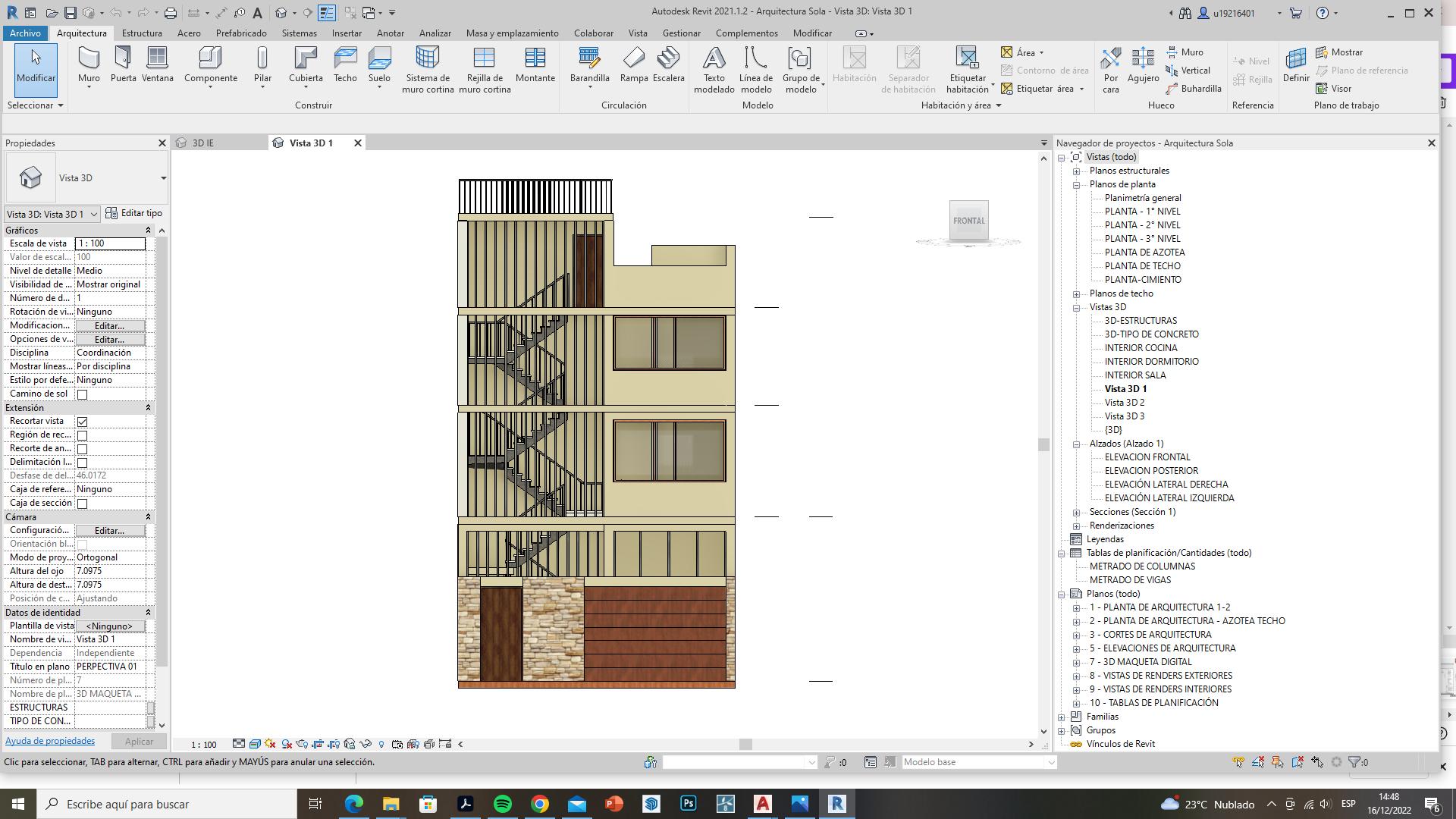This screenshot has width=1456, height=819.
Task: Click FRONTAL face of the ViewCube
Action: [x=968, y=221]
